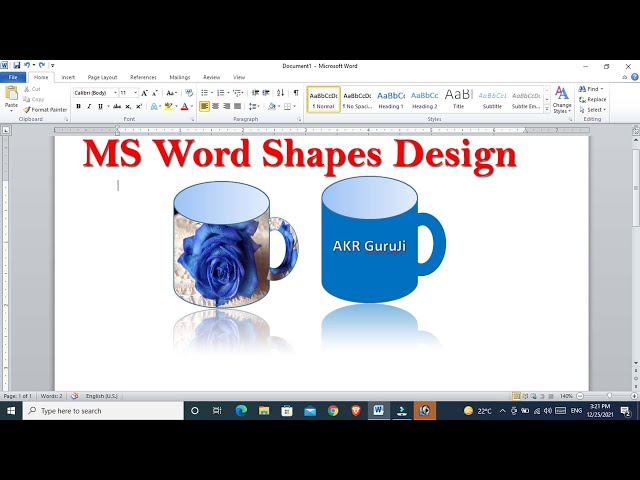Apply subscript formatting
The image size is (640, 480).
128,107
